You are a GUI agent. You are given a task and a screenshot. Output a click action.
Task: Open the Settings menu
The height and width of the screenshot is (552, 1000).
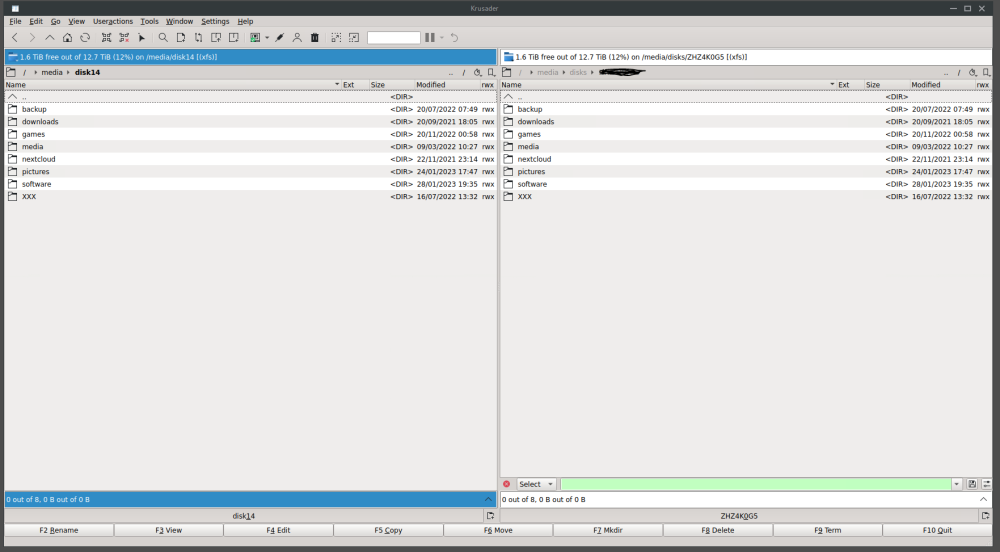(x=215, y=21)
